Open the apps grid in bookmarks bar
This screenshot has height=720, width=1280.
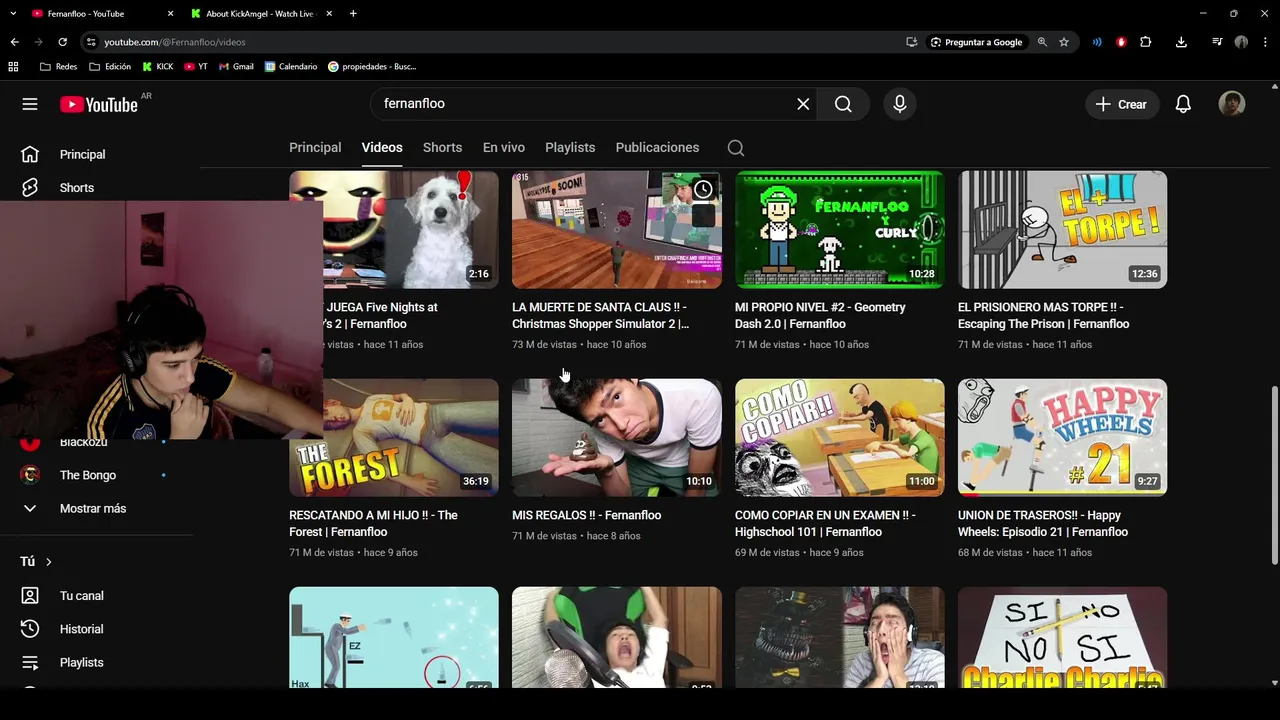(x=13, y=67)
